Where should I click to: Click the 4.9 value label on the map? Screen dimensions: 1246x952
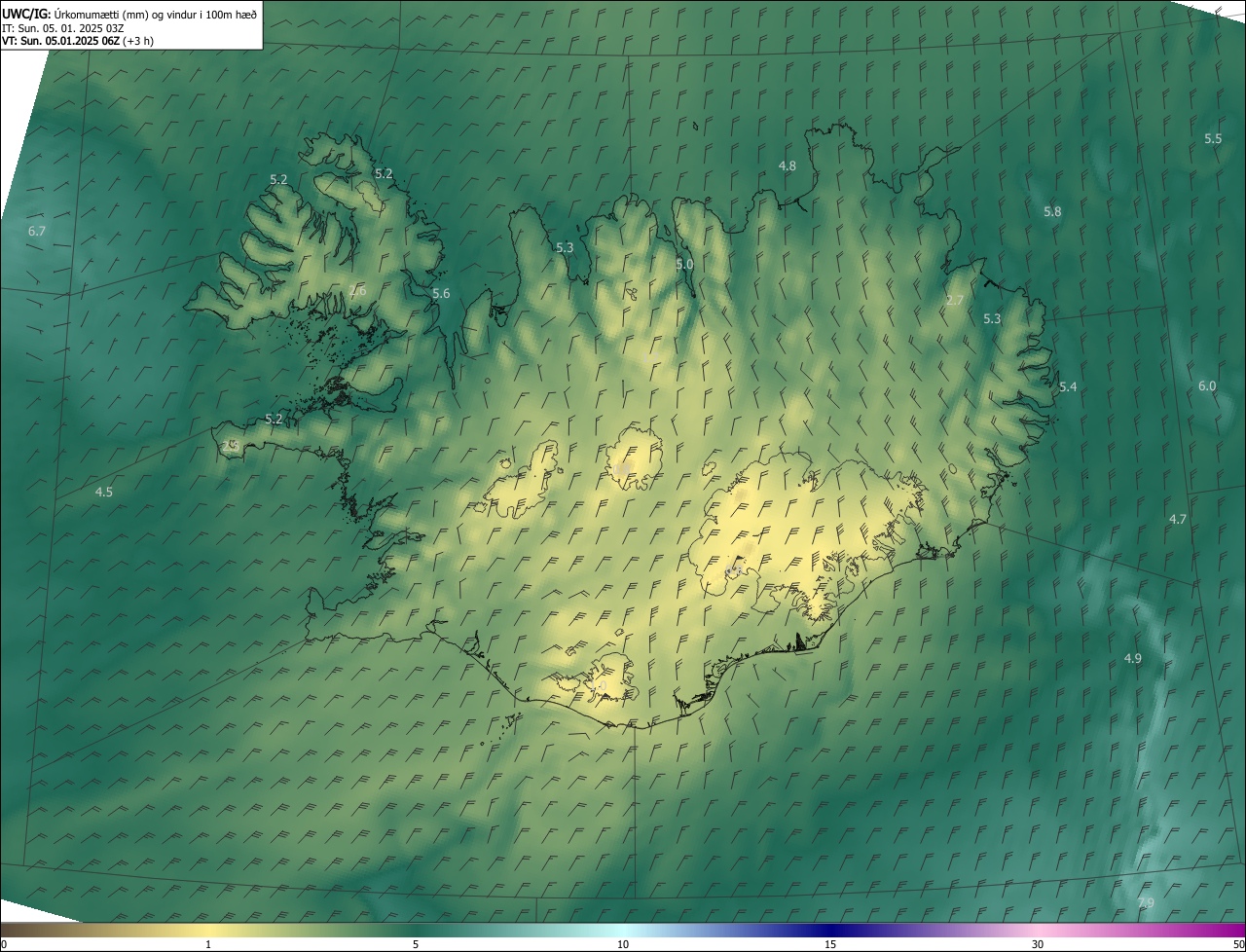1133,659
